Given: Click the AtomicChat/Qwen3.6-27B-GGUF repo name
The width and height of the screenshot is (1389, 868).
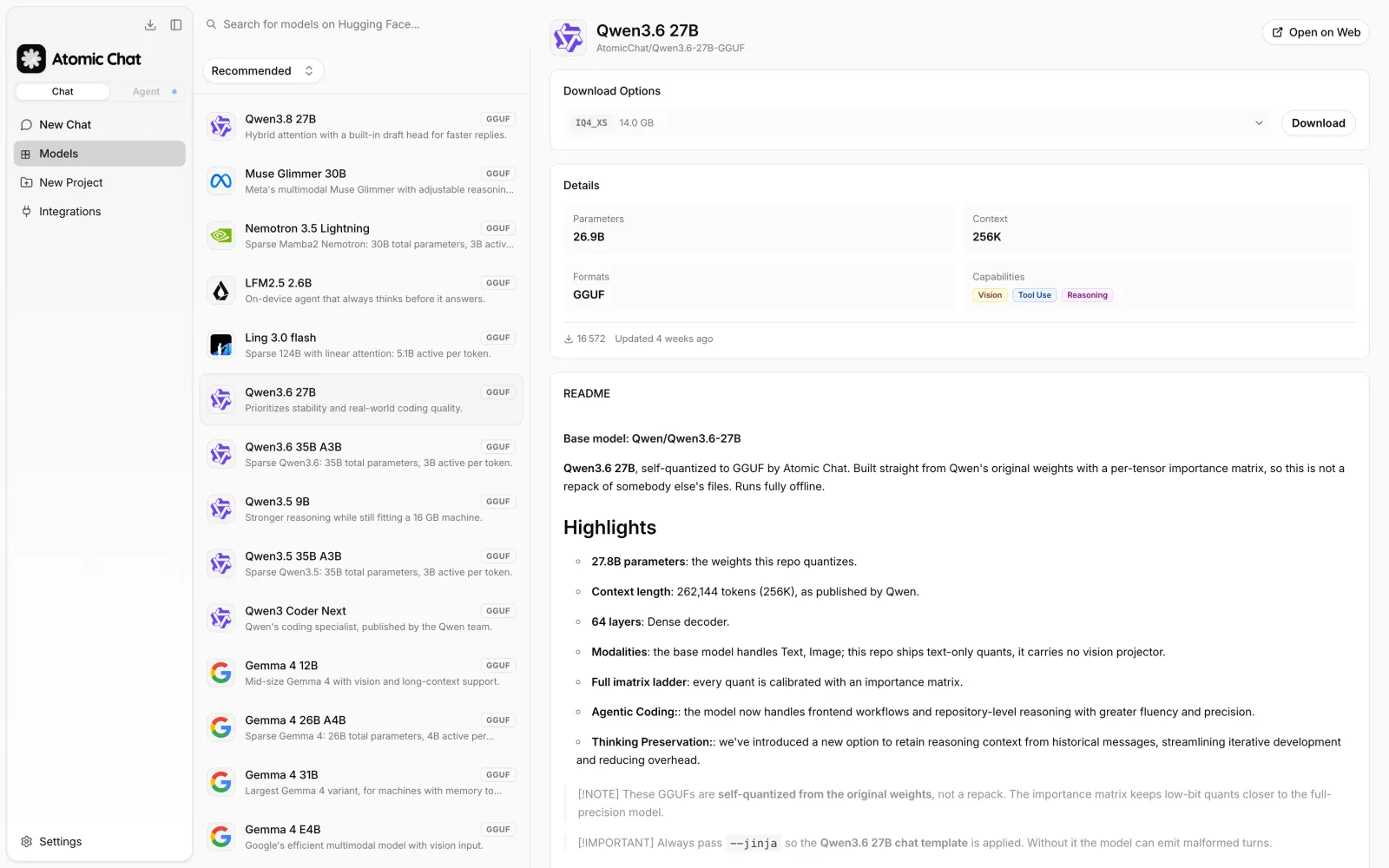Looking at the screenshot, I should pyautogui.click(x=670, y=49).
